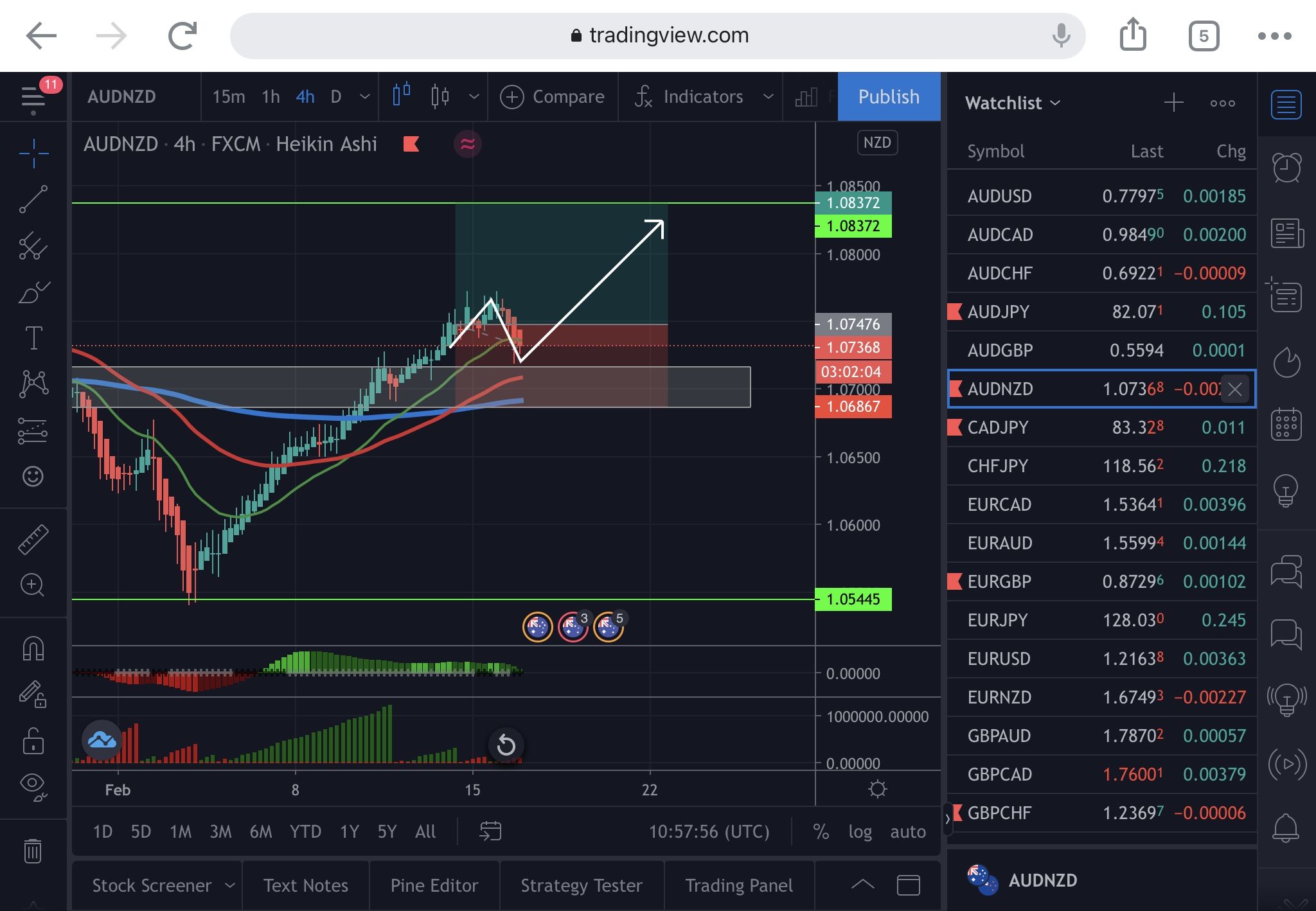Switch to the 1h timeframe

(271, 97)
